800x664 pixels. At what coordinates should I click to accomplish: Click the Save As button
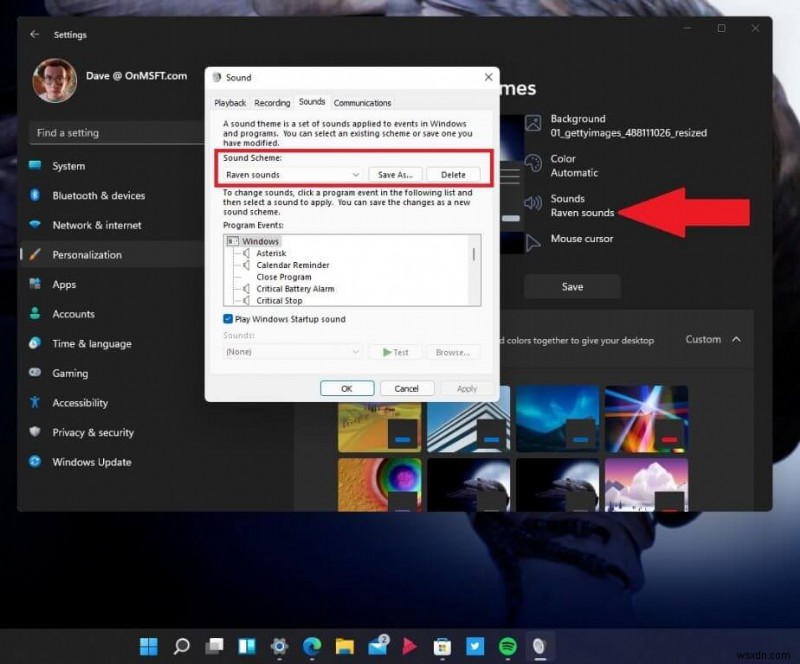tap(395, 174)
